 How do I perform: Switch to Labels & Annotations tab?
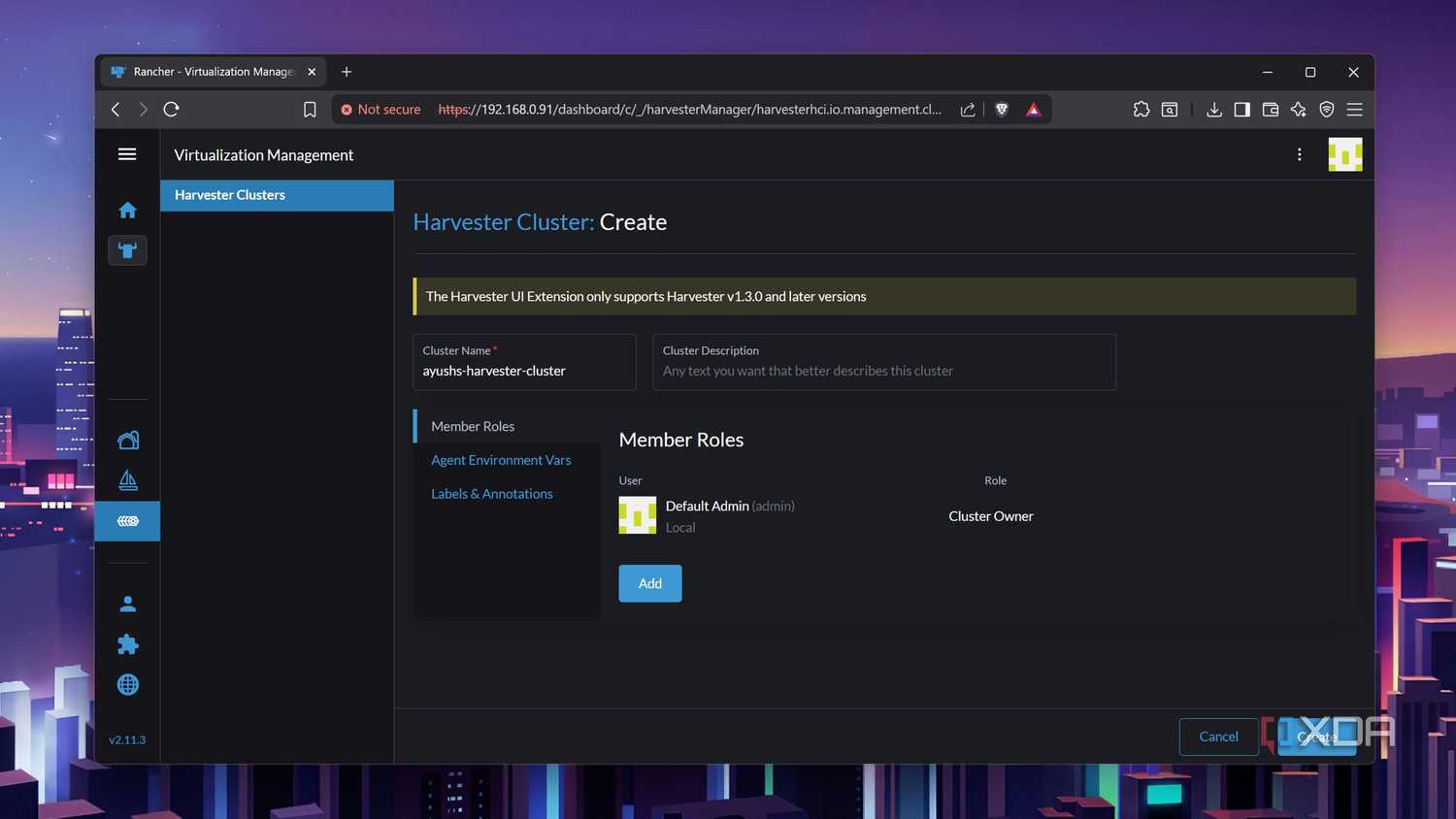(492, 494)
